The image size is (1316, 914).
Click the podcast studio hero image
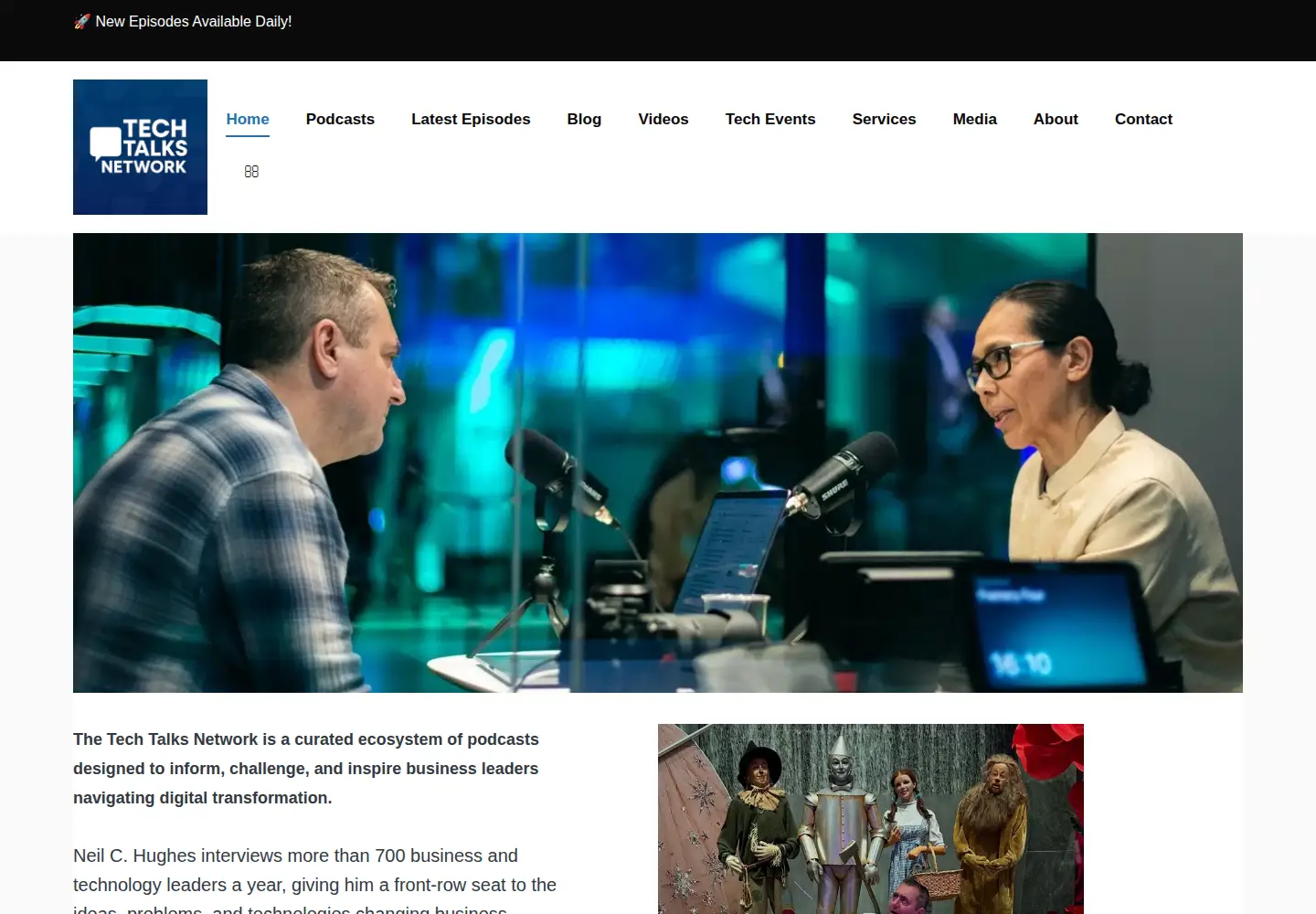(x=658, y=462)
